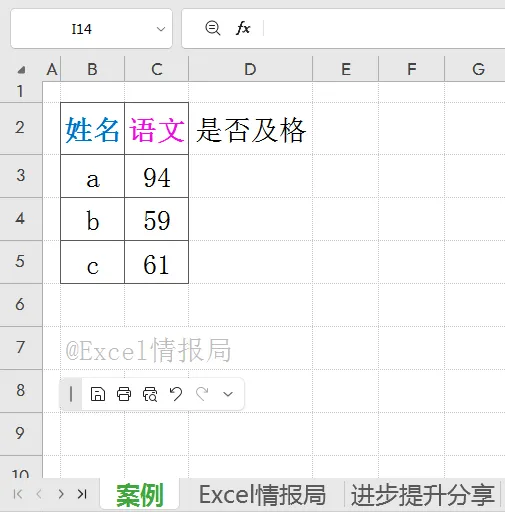This screenshot has width=505, height=512.
Task: Select column F header
Action: coord(412,69)
